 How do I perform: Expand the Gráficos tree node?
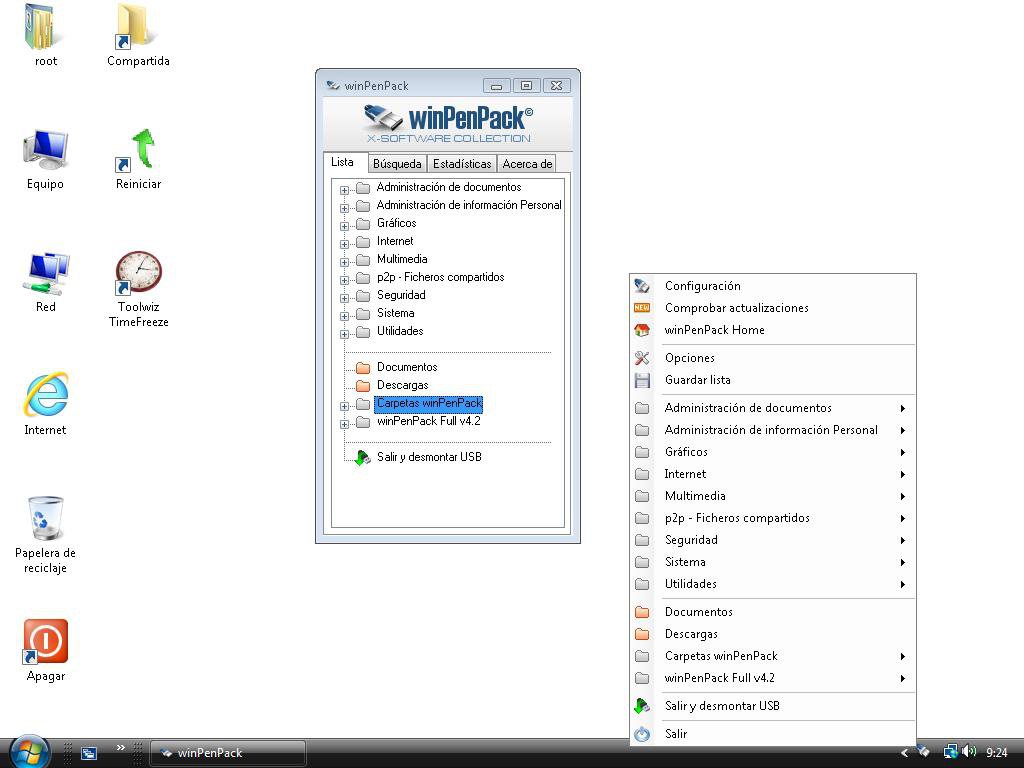(344, 226)
